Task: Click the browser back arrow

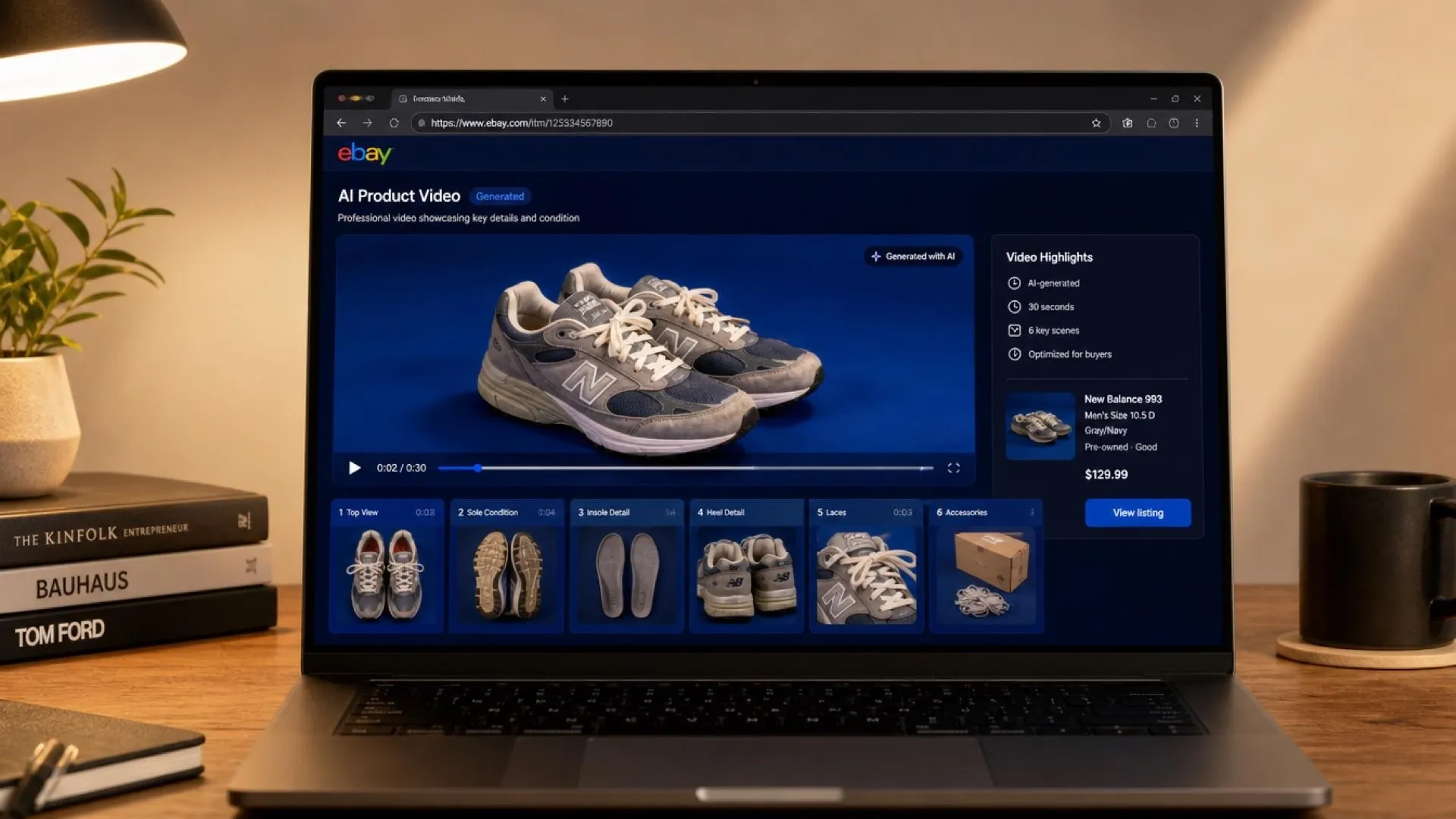Action: [x=341, y=123]
